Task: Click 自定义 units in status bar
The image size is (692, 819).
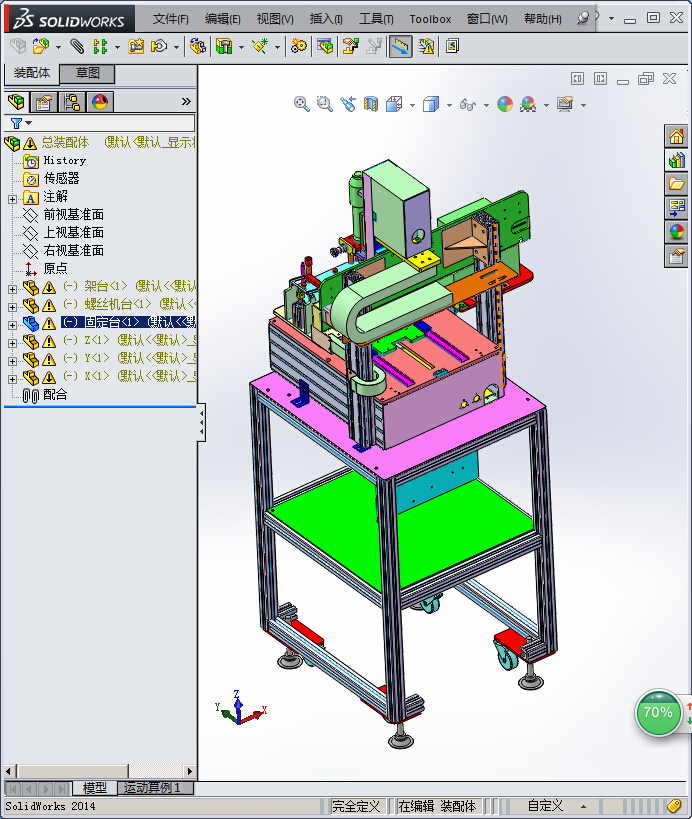Action: 545,806
